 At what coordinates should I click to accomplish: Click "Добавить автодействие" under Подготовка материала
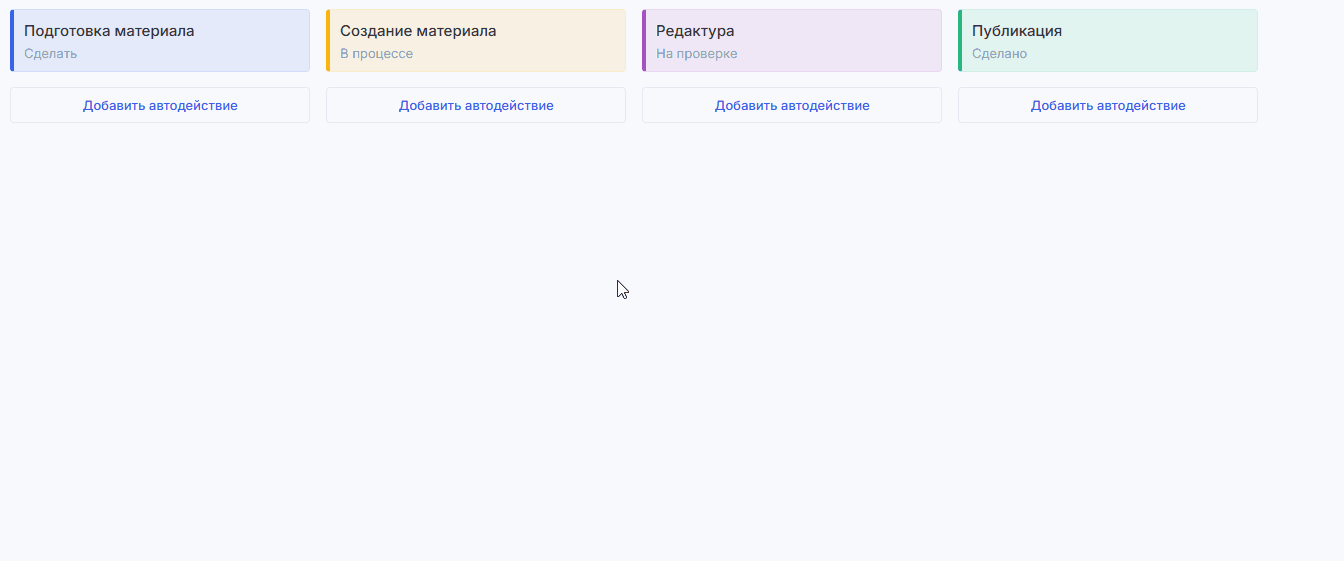(x=160, y=105)
